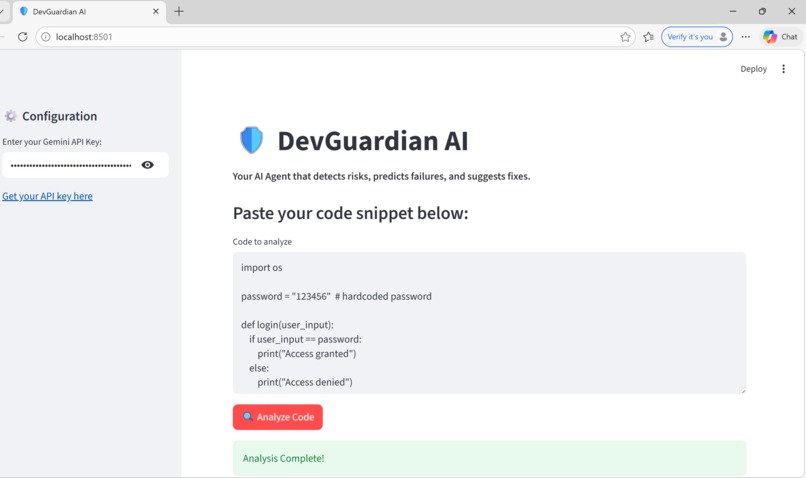Click the Verify it's you profile button
The width and height of the screenshot is (806, 478).
tap(697, 37)
